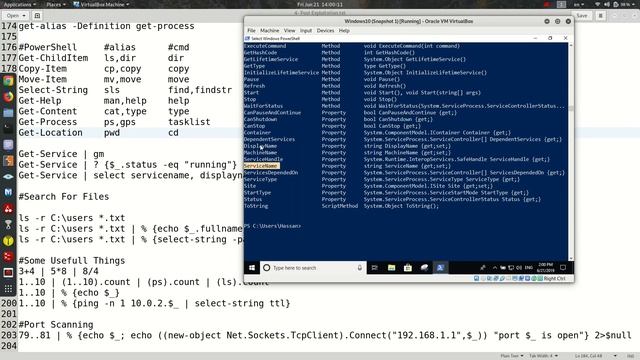Open the File menu in VirtualBox
This screenshot has width=640, height=360.
251,31
